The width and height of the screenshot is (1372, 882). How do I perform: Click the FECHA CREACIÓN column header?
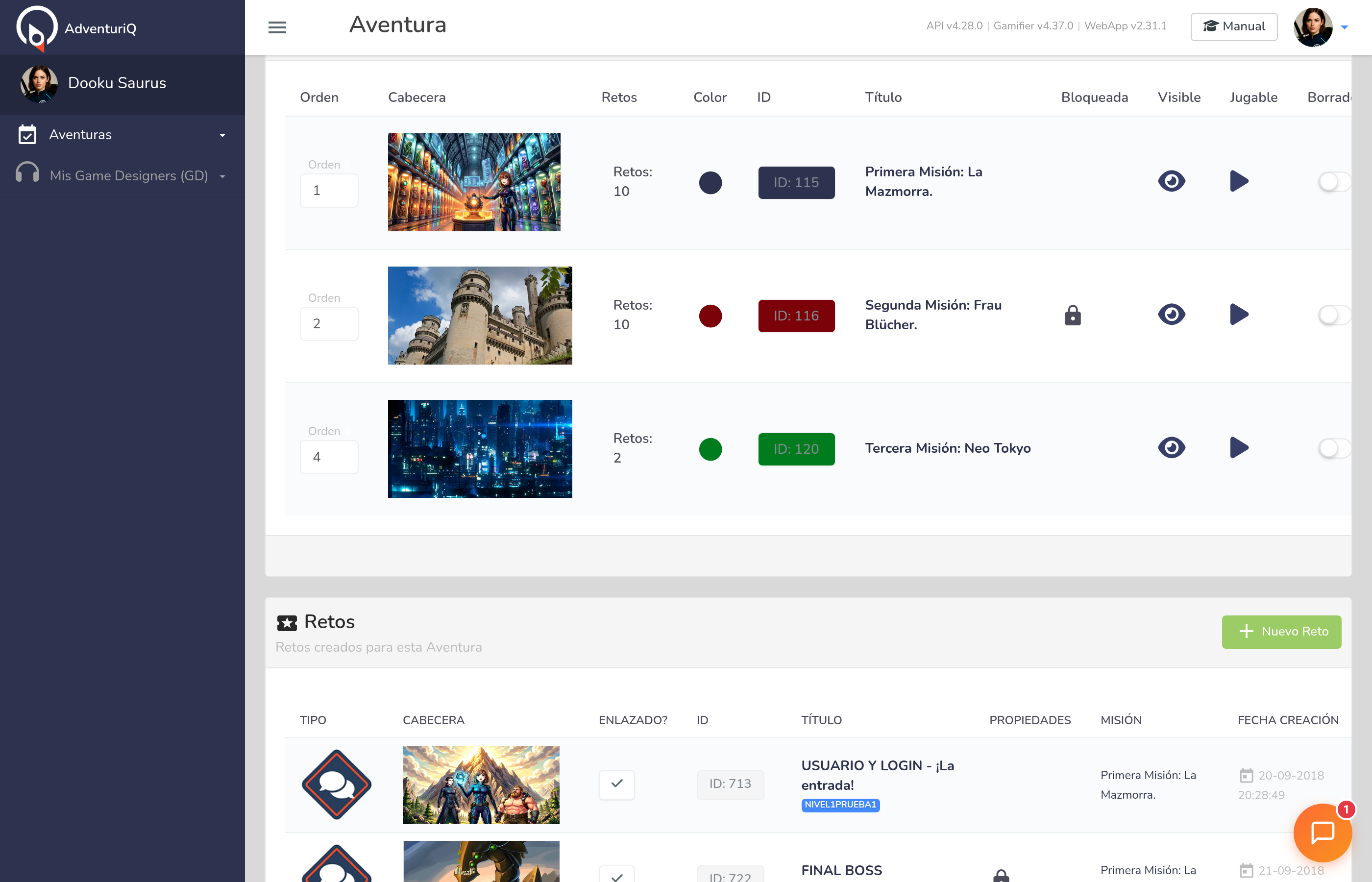(1288, 720)
